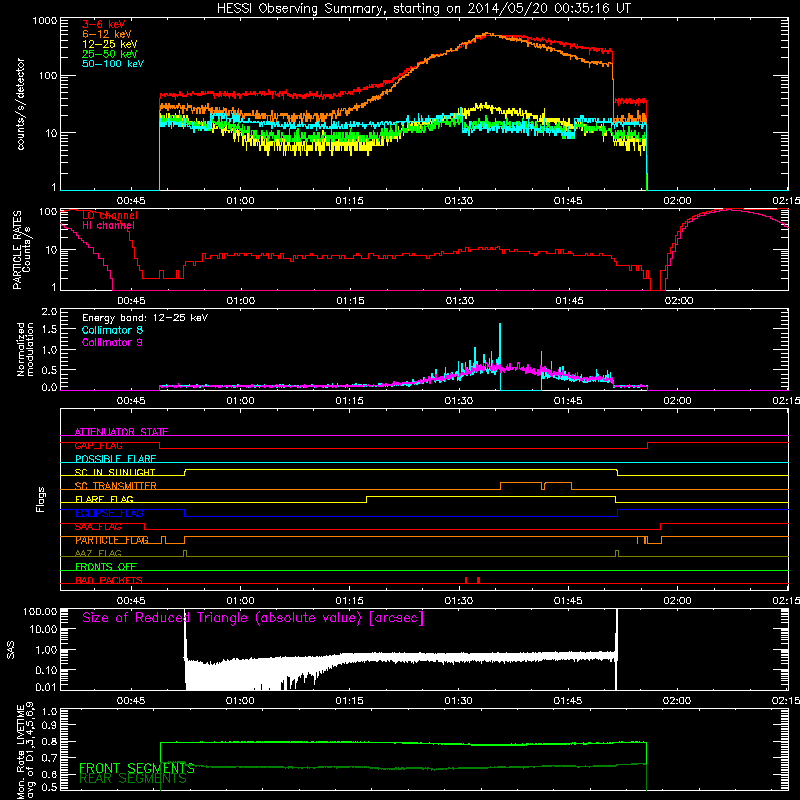Viewport: 800px width, 800px height.
Task: Select the 3-6 keV legend label
Action: point(103,24)
